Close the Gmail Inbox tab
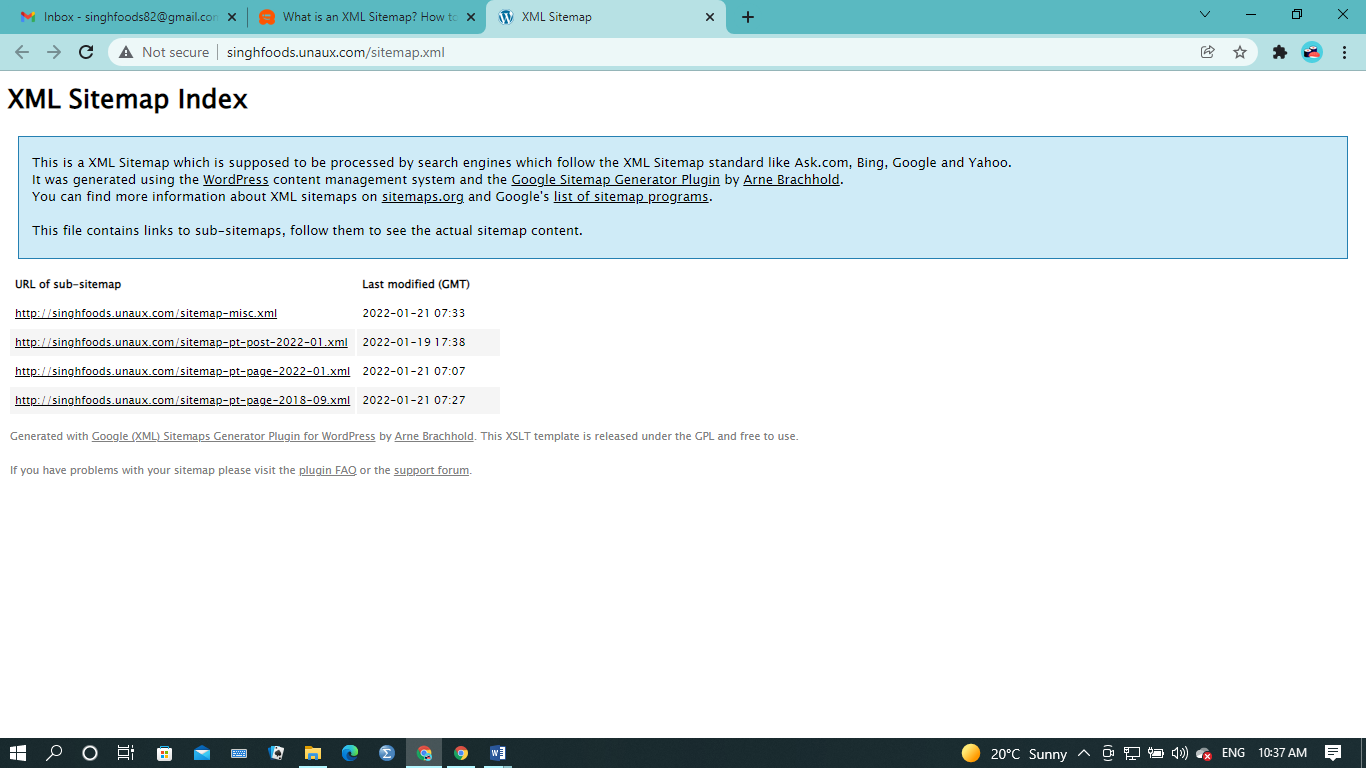The height and width of the screenshot is (768, 1366). pyautogui.click(x=232, y=17)
